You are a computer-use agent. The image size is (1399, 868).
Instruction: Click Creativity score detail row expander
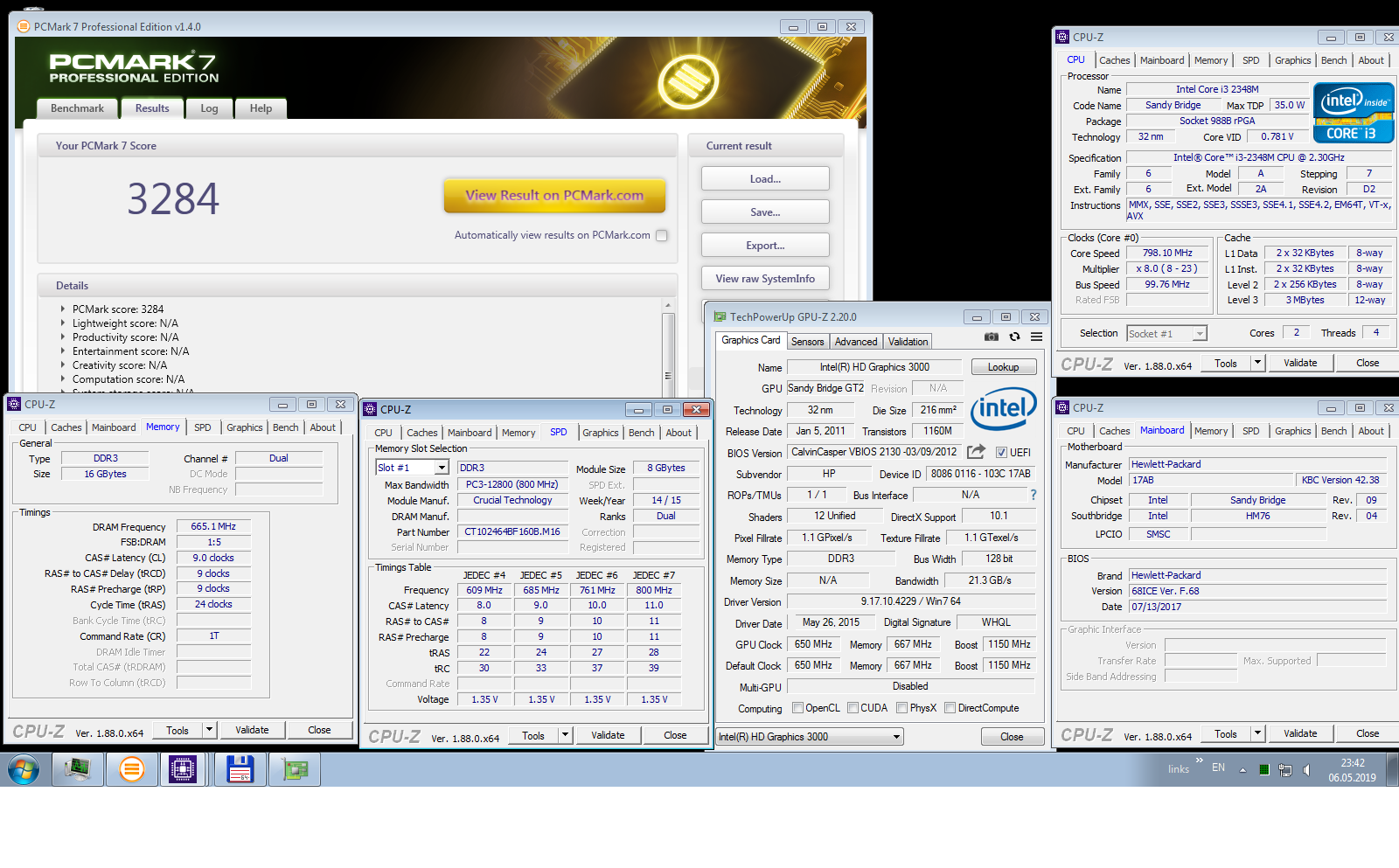pos(63,365)
